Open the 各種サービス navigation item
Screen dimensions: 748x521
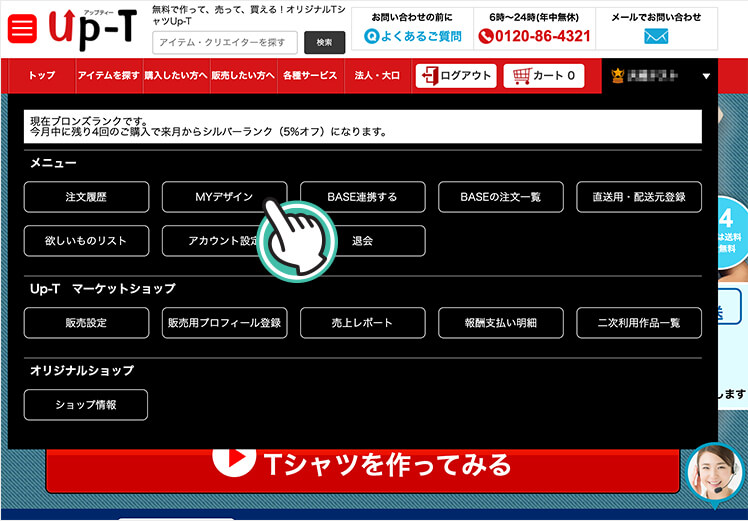click(310, 76)
